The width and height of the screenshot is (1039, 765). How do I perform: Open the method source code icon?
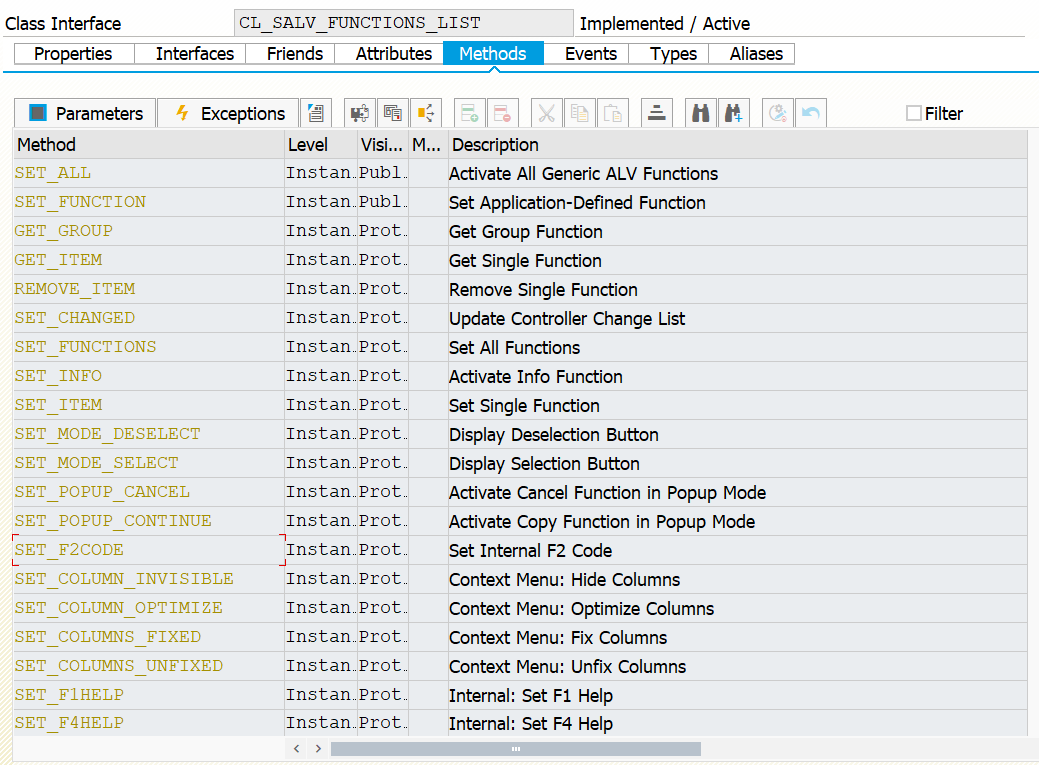(x=316, y=113)
